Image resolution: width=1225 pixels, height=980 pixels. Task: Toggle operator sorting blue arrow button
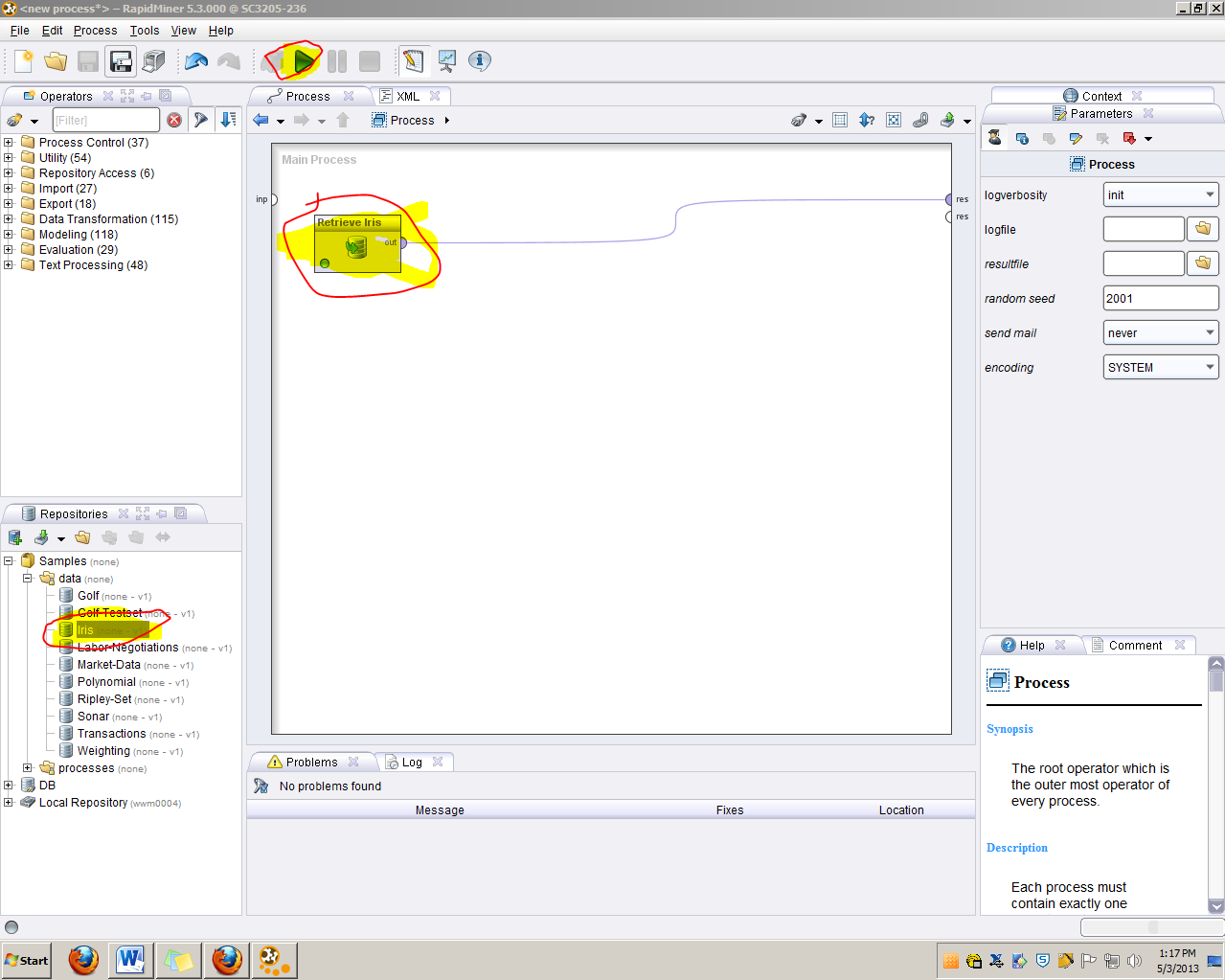coord(228,120)
